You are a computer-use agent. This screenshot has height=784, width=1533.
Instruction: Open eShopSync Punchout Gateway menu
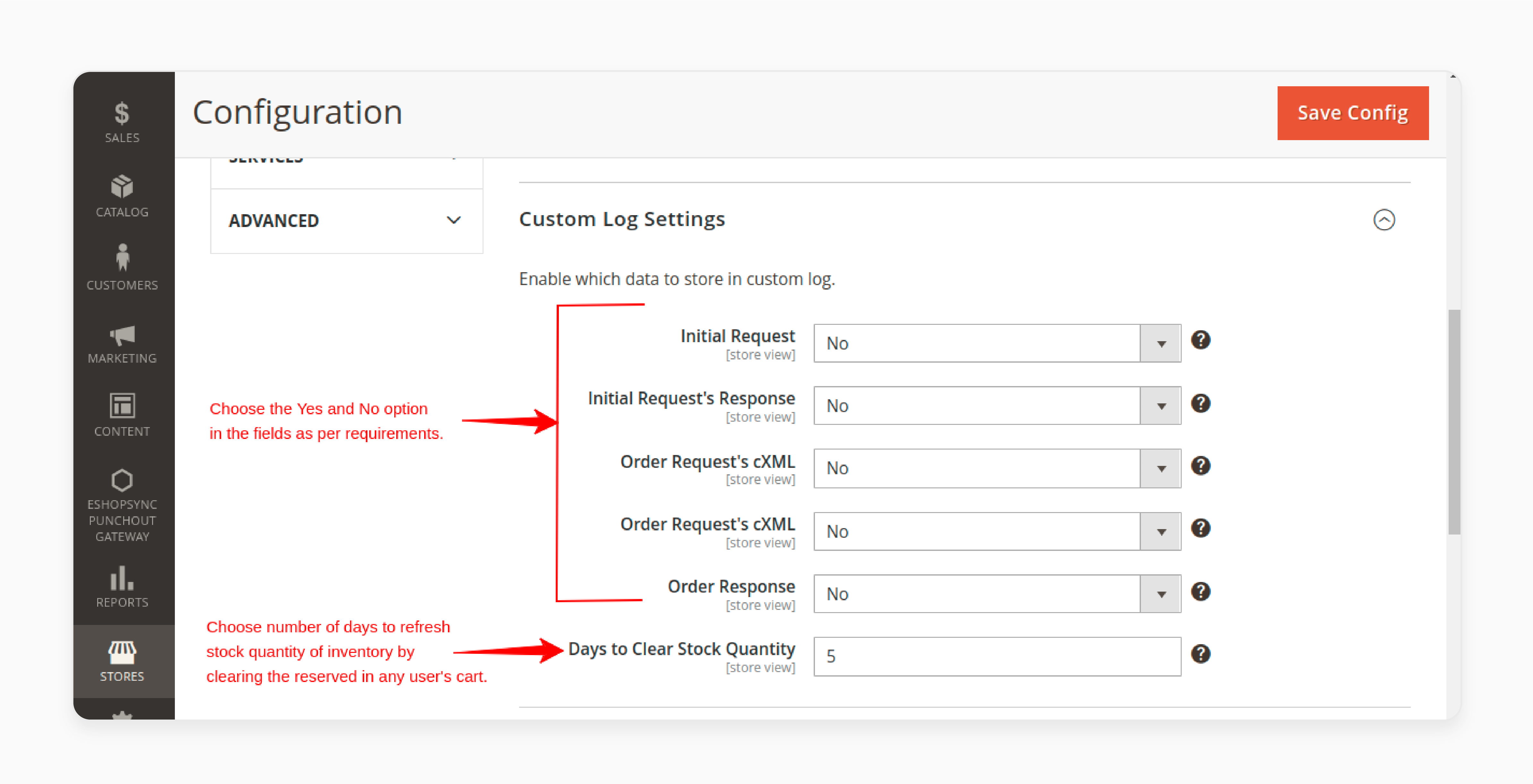(x=122, y=506)
